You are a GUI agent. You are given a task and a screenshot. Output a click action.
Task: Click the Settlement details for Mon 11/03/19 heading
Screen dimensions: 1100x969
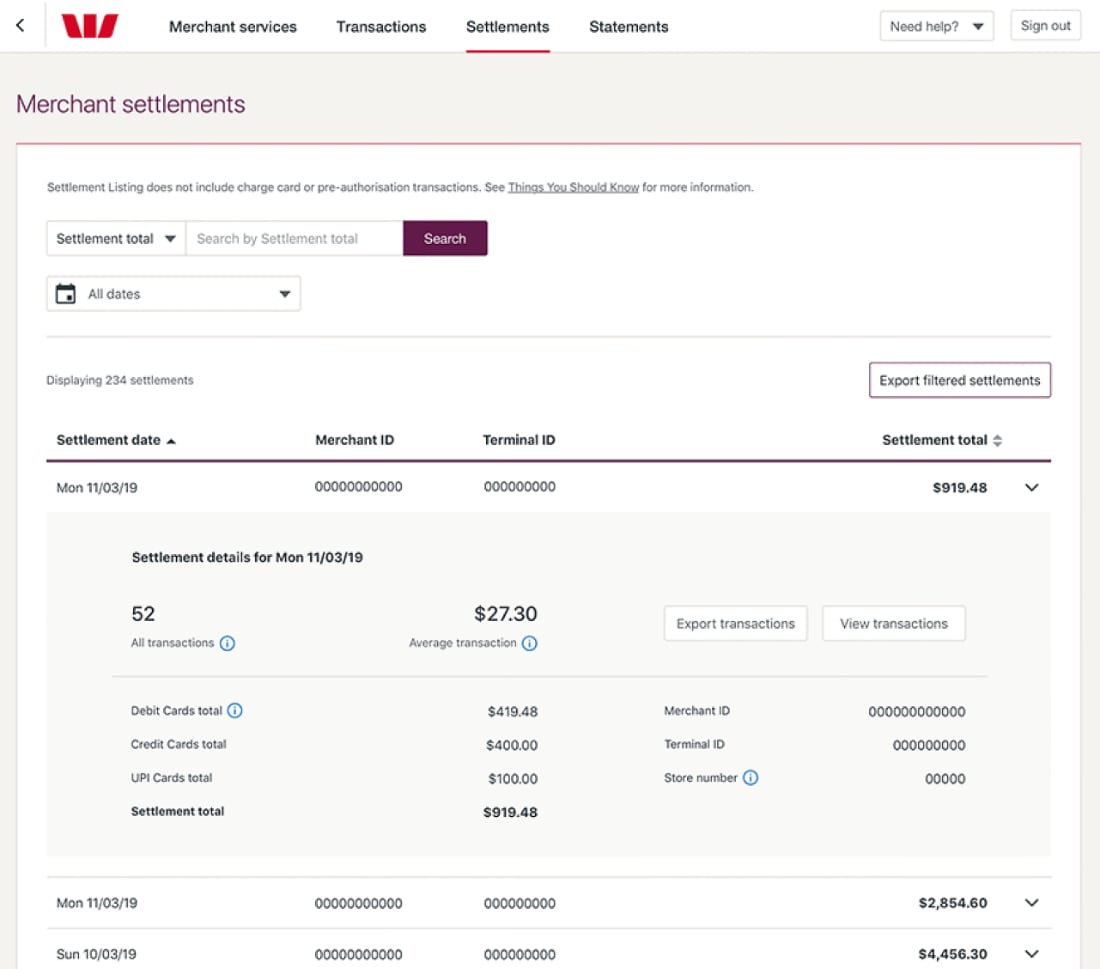(247, 557)
